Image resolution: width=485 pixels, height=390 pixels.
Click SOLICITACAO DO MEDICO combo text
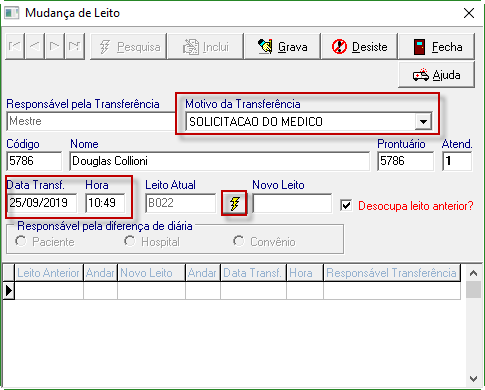tap(256, 122)
